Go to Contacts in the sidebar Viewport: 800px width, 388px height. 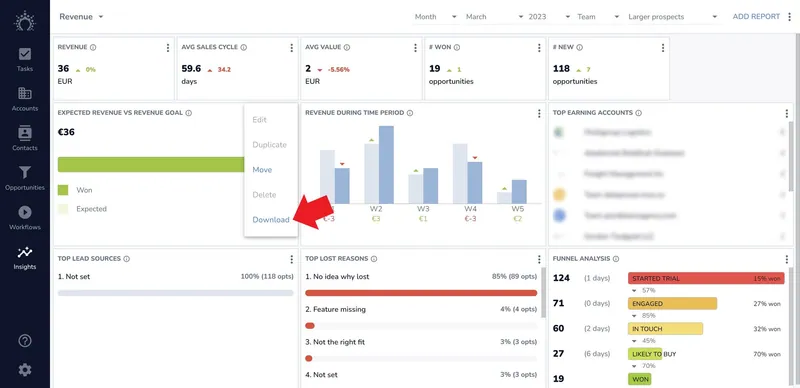(24, 138)
